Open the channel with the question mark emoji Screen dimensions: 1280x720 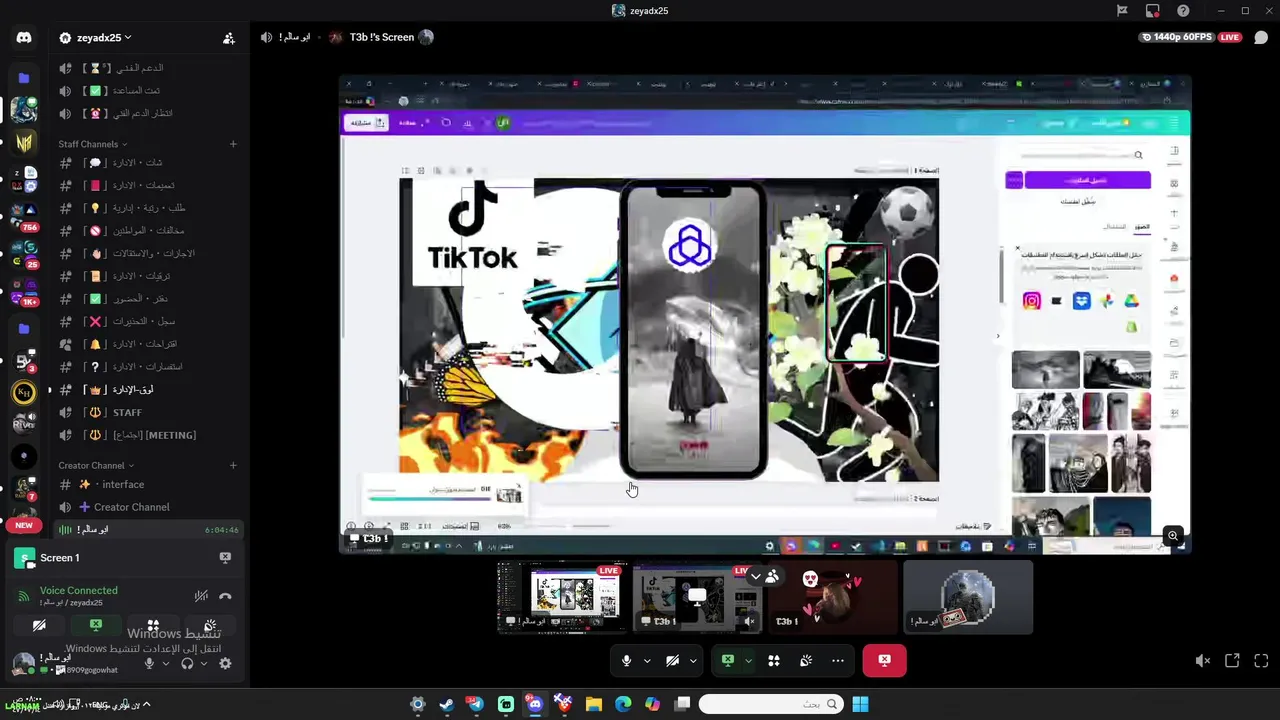tap(148, 367)
